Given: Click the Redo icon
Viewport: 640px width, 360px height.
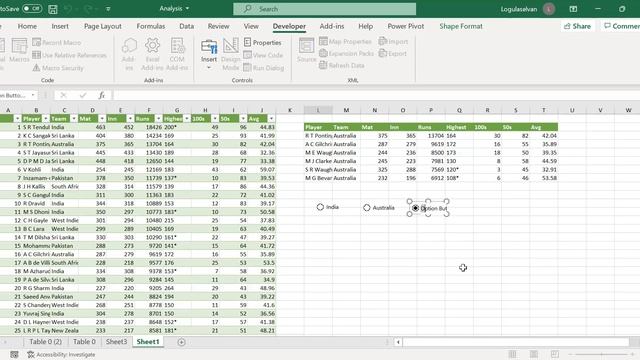Looking at the screenshot, I should pos(88,9).
